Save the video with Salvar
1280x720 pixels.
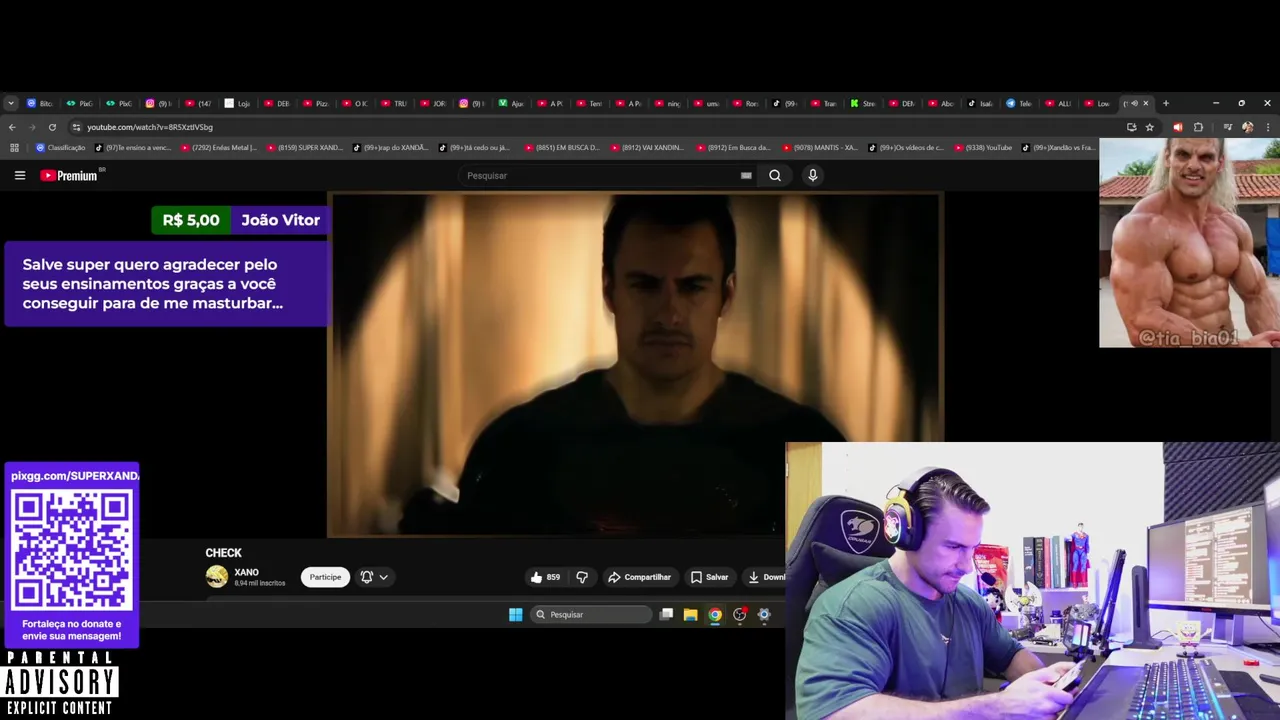[x=709, y=577]
